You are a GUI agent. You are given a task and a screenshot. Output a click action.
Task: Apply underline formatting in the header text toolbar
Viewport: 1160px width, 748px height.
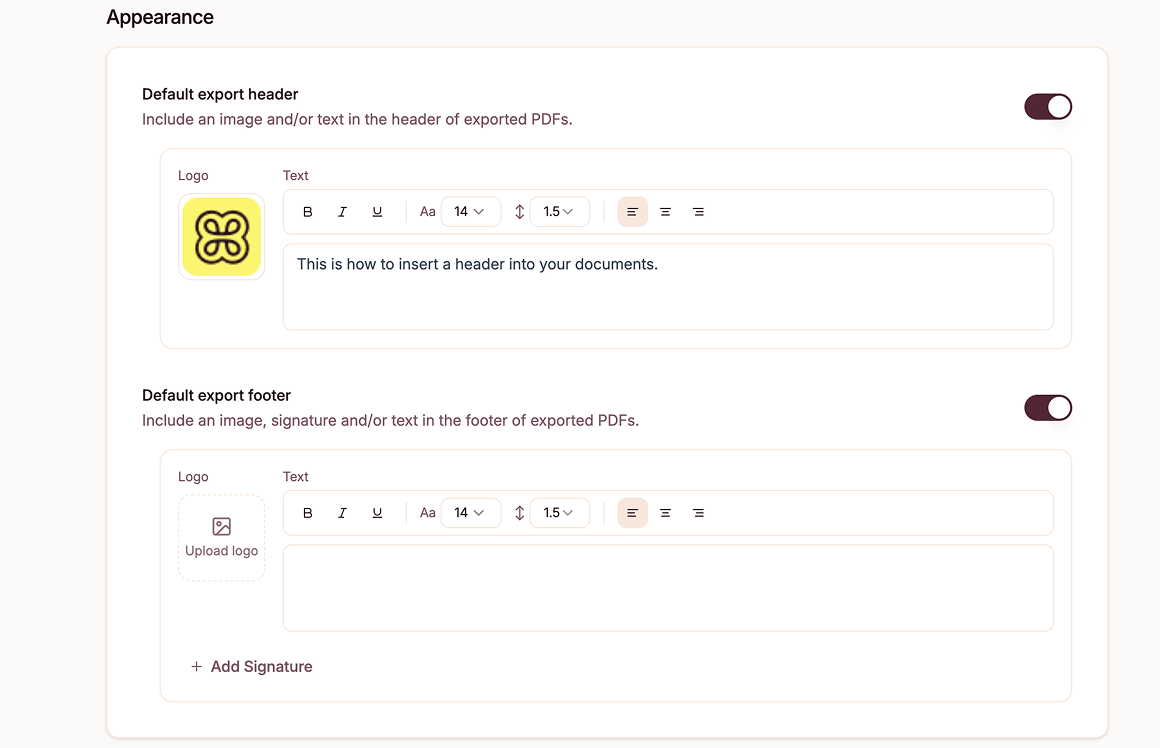coord(377,211)
